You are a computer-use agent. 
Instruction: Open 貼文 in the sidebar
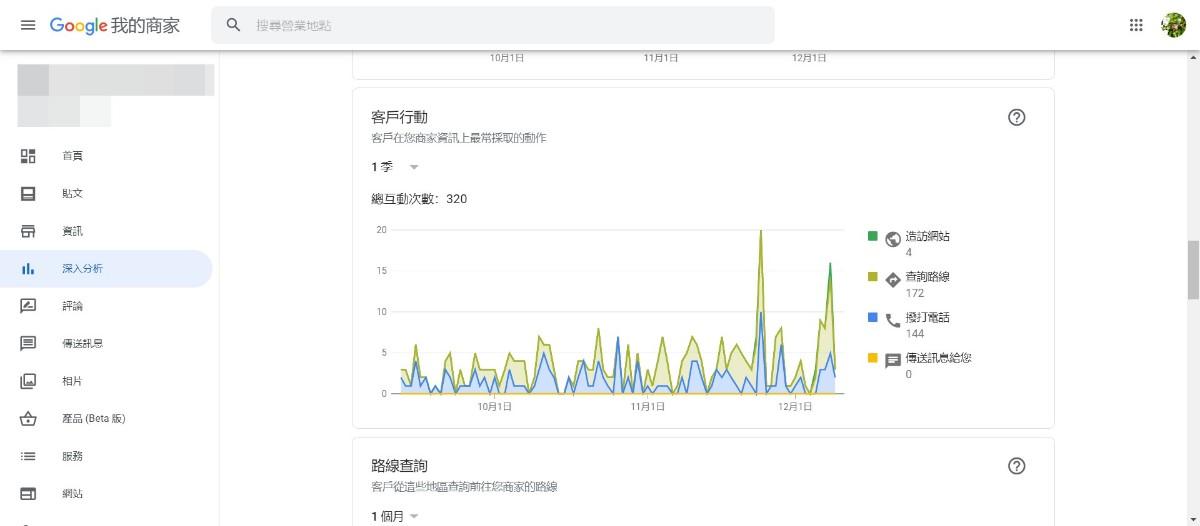coord(72,194)
